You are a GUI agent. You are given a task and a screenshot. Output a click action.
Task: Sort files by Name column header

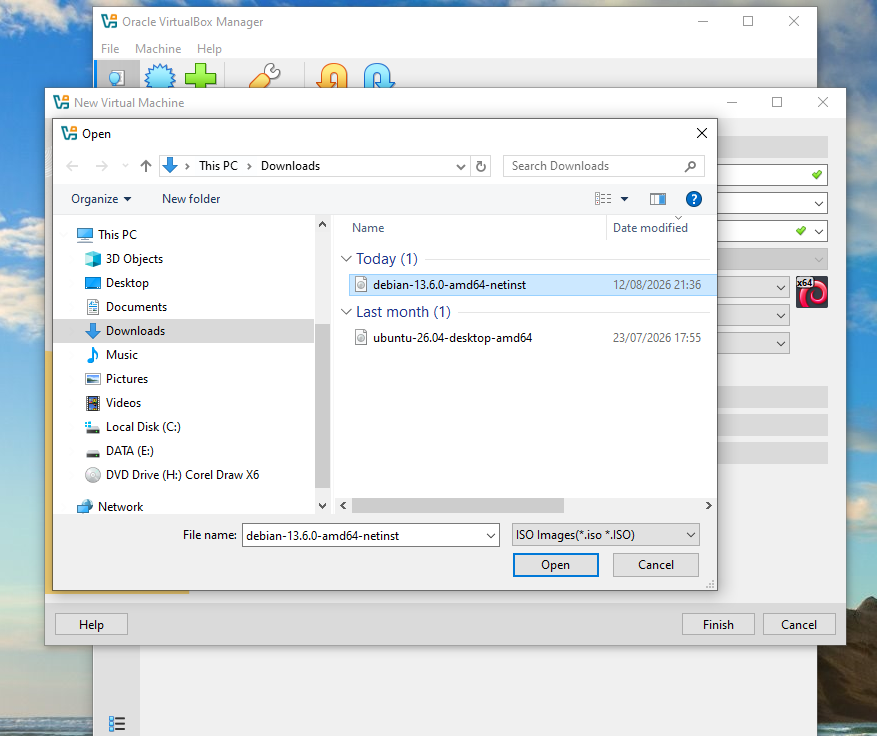[368, 228]
